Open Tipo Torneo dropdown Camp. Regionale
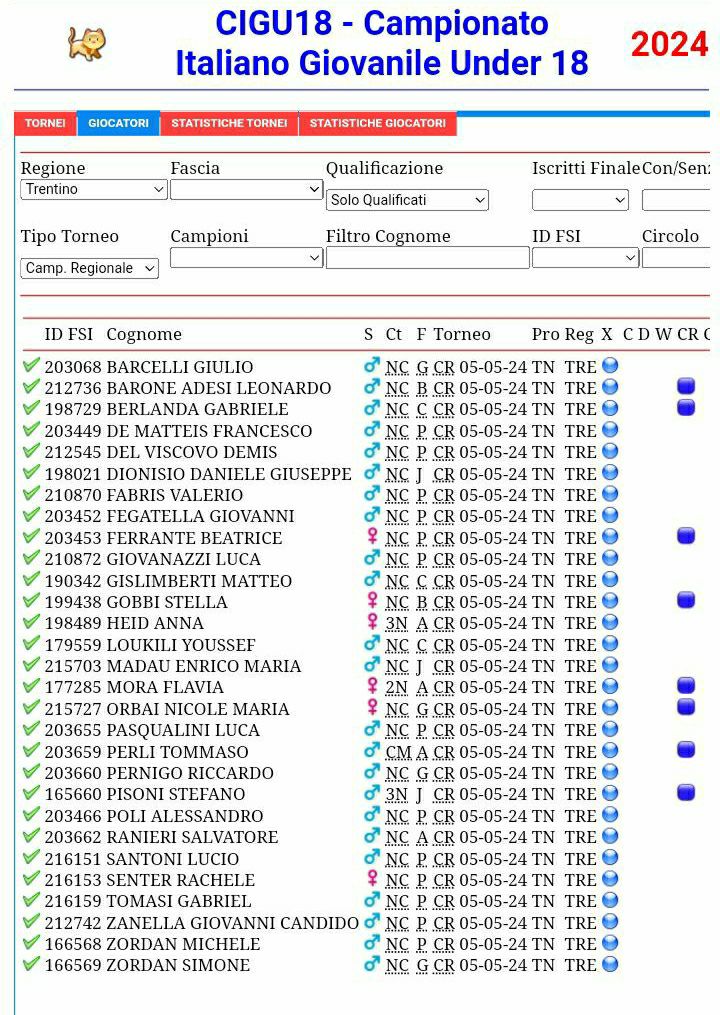This screenshot has height=1015, width=720. pos(90,268)
